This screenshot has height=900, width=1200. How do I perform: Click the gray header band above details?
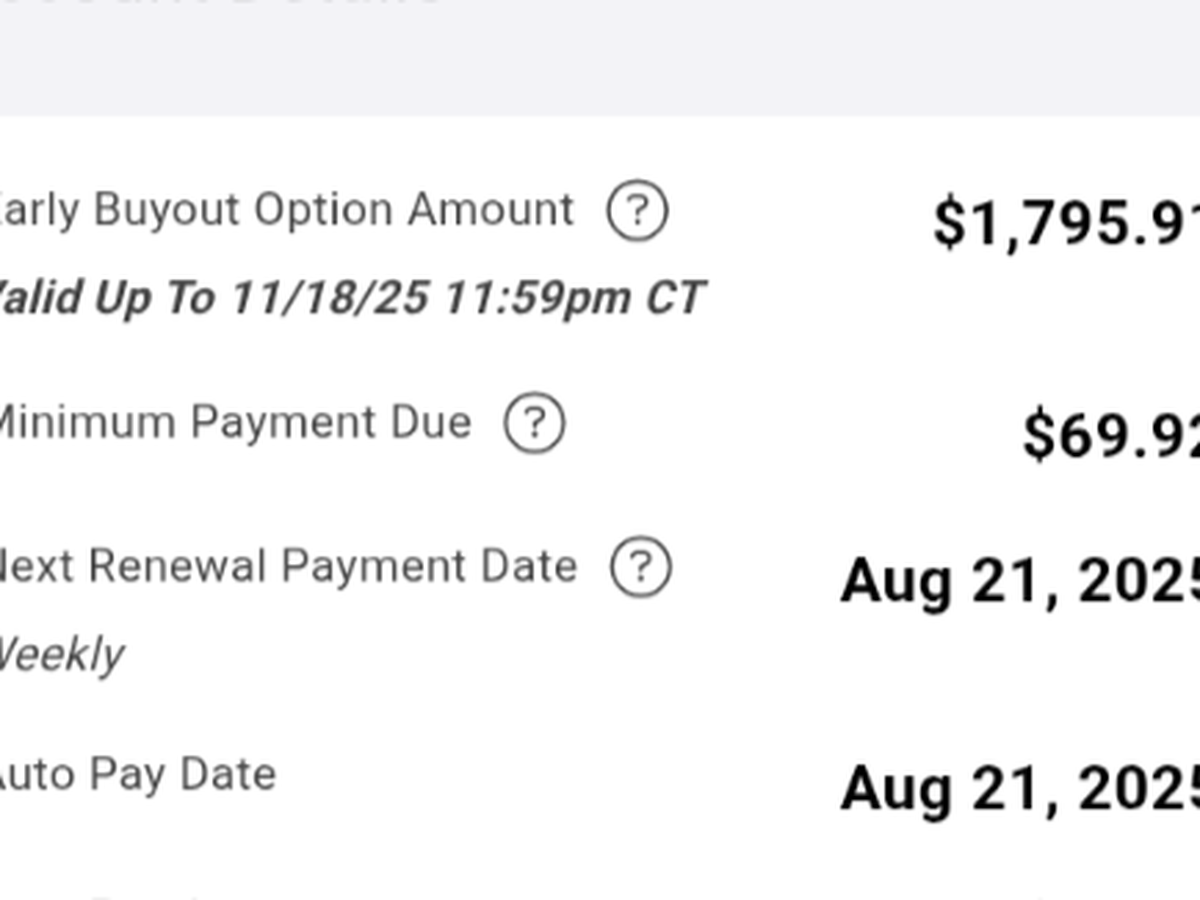(600, 70)
